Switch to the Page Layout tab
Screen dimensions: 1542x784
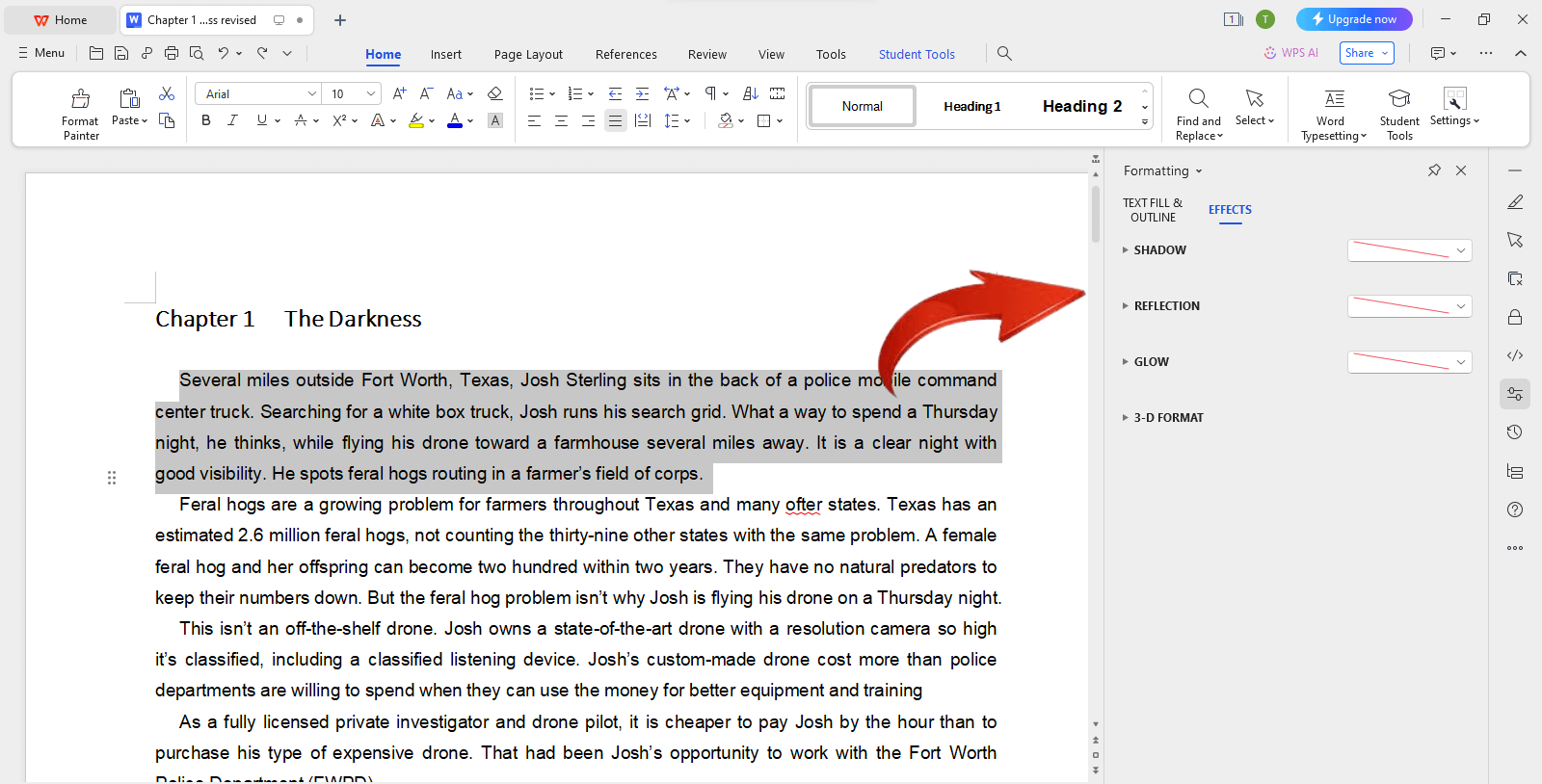pos(528,55)
